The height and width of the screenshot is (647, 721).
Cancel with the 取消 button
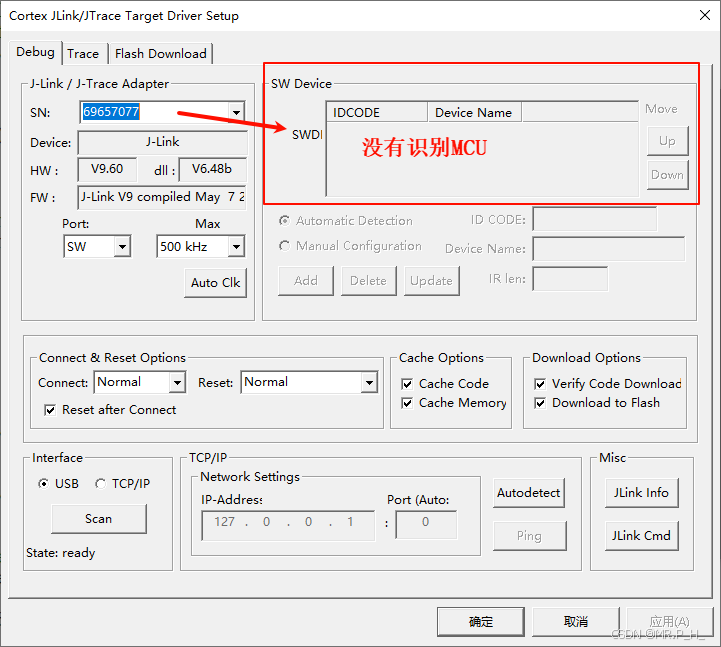pos(576,622)
